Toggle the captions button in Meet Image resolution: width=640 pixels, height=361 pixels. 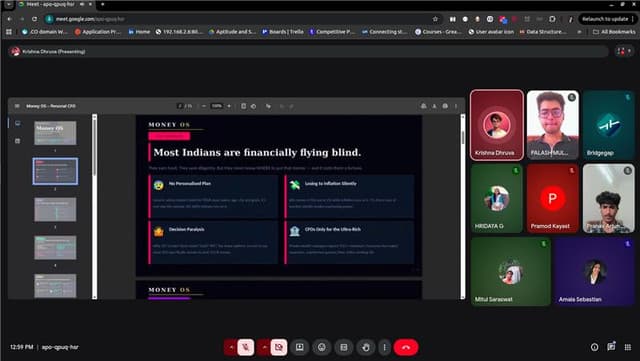click(344, 347)
